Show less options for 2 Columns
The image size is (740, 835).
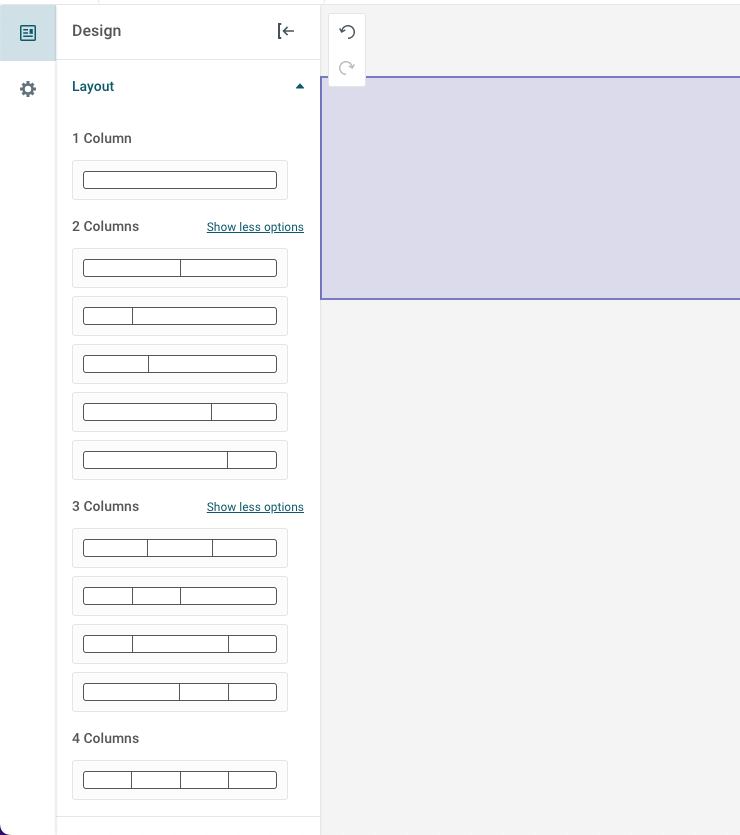[x=255, y=227]
